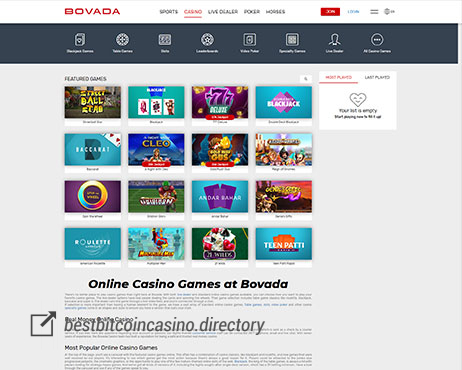Viewport: 462px width, 370px height.
Task: Click the search magnifier above featured games
Action: point(306,79)
